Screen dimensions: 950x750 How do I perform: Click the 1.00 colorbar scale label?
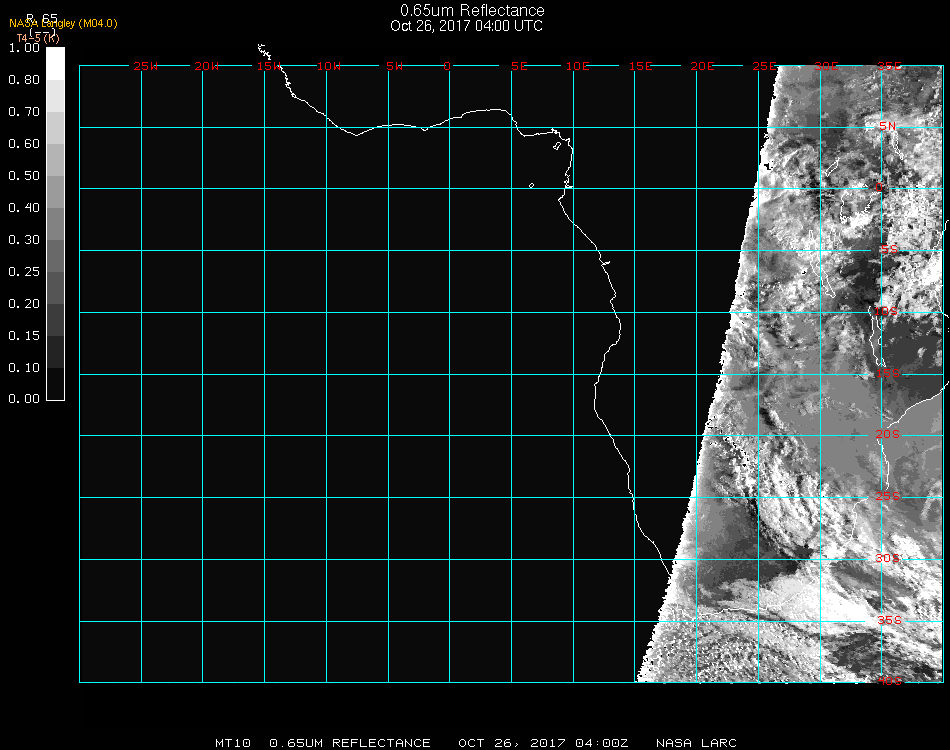pos(23,48)
